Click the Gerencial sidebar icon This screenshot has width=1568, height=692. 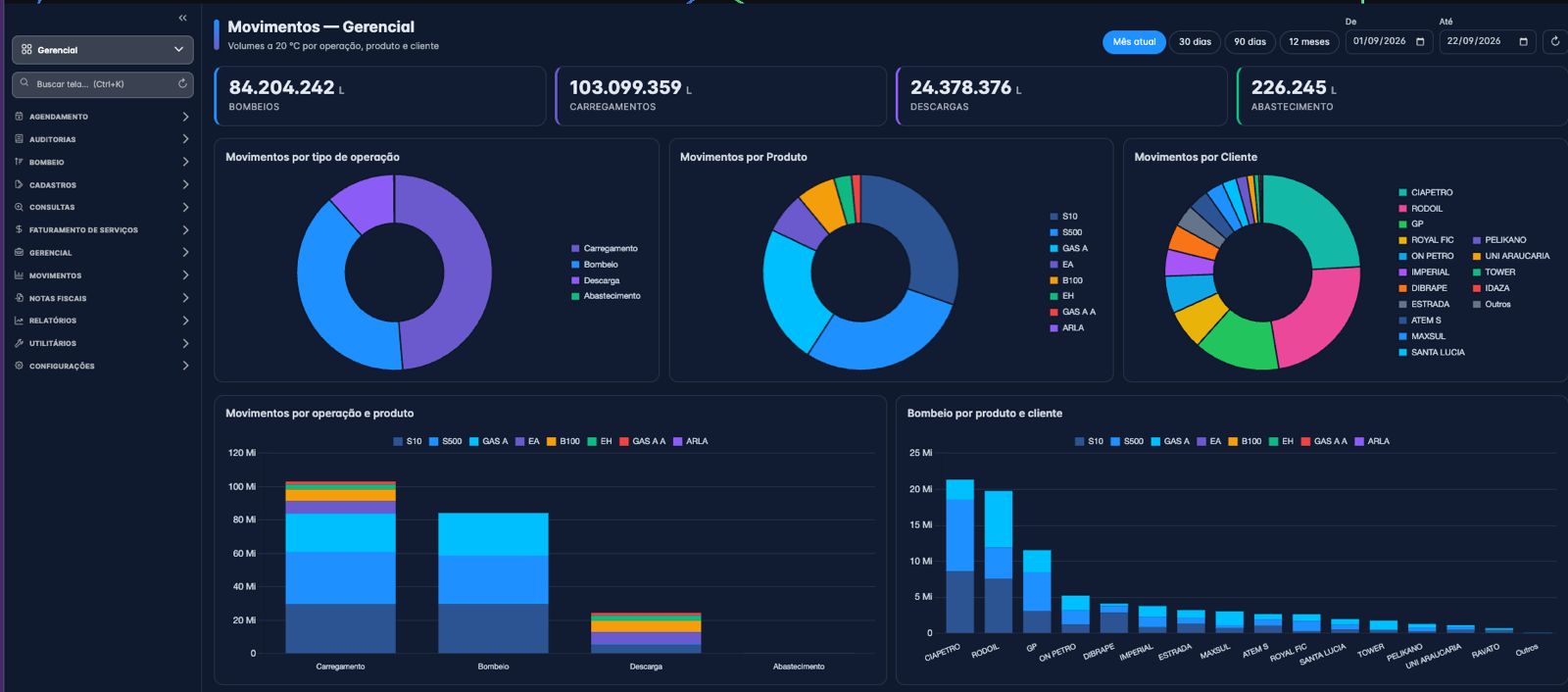pyautogui.click(x=19, y=252)
